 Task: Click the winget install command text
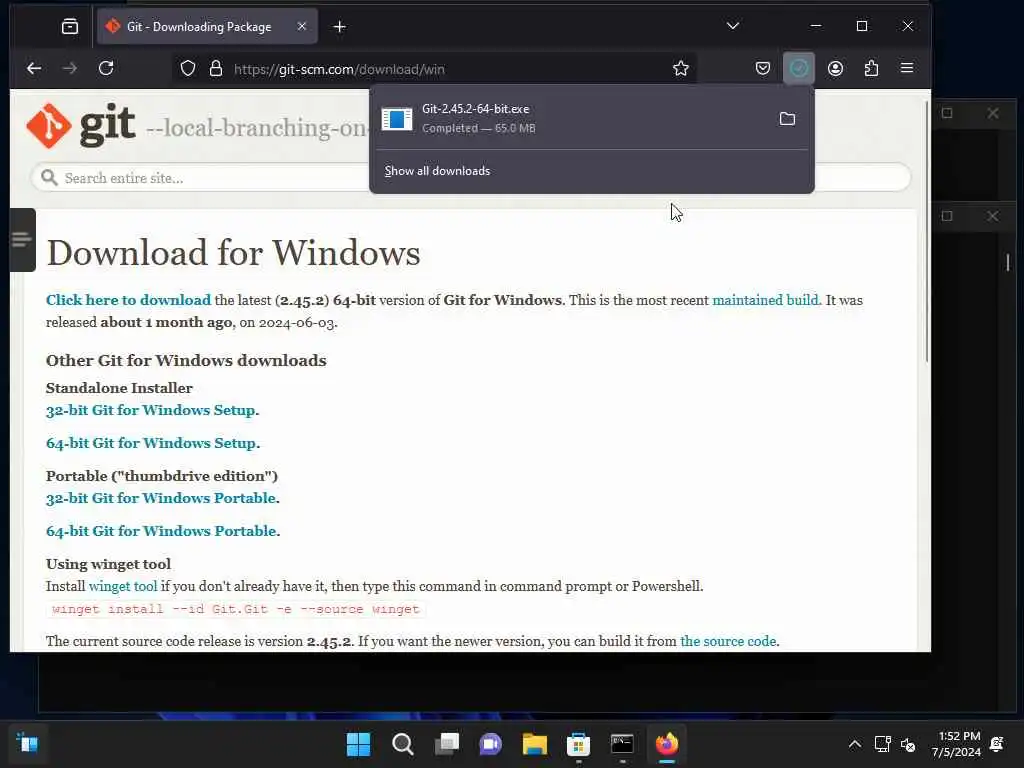[235, 609]
